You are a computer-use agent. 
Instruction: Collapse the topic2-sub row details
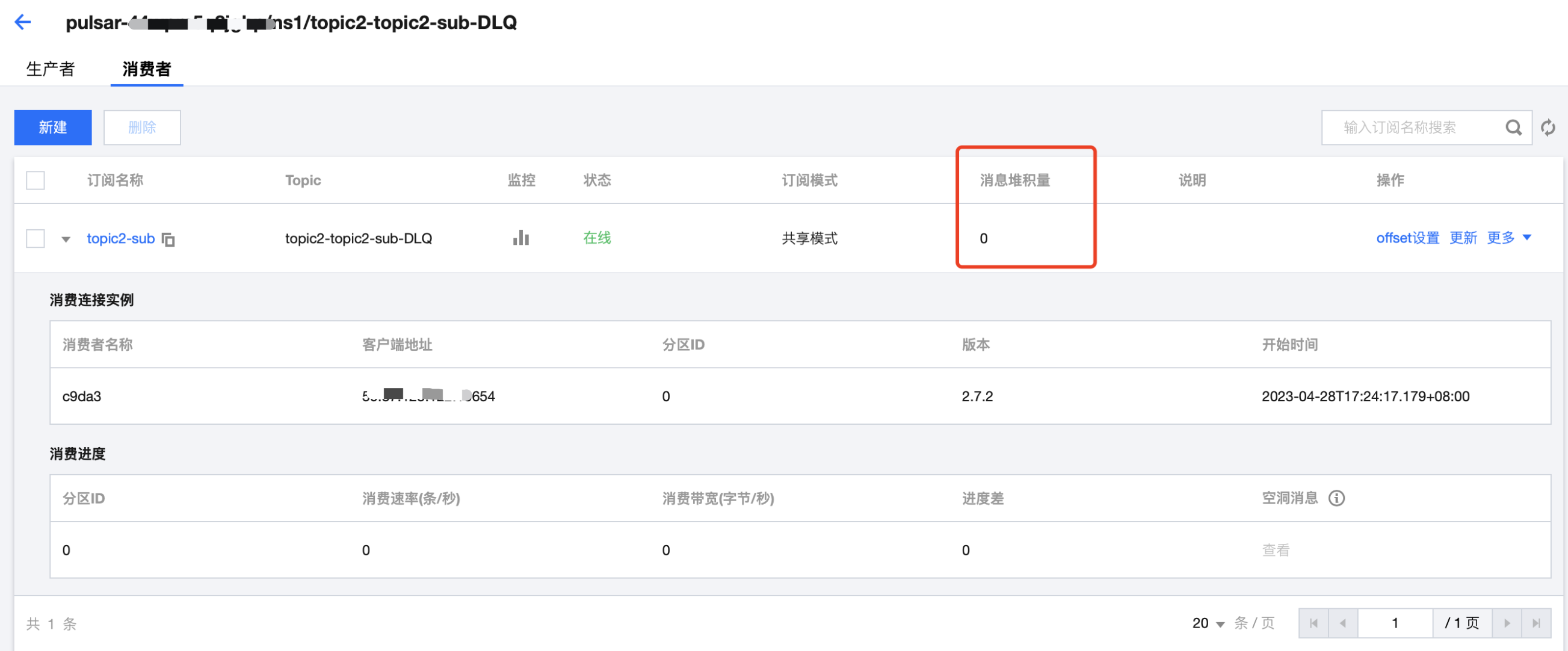point(66,239)
